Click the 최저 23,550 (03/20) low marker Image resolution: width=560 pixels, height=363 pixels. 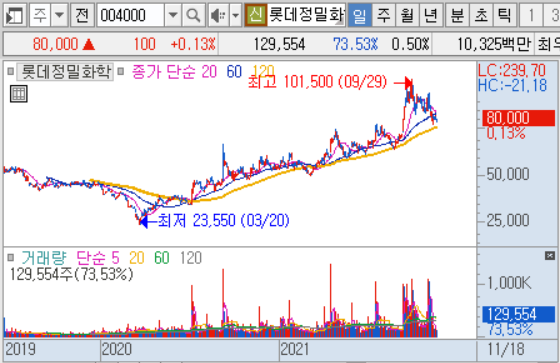(x=224, y=220)
